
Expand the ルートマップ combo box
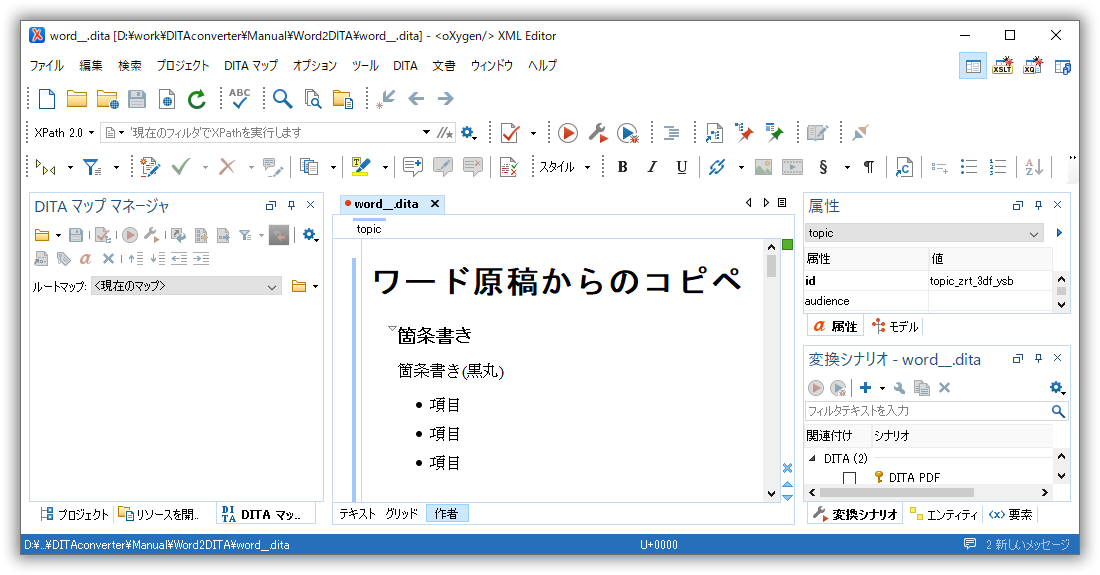(x=187, y=286)
